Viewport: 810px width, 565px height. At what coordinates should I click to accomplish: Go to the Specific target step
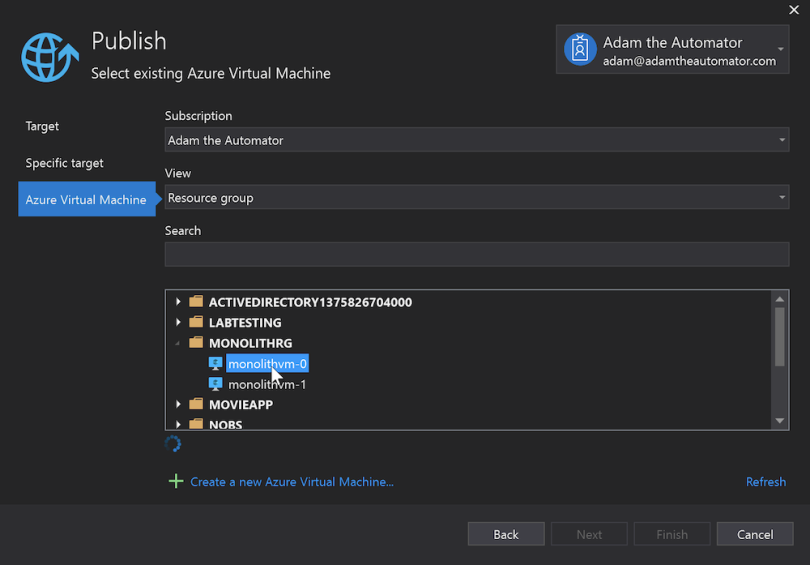coord(65,163)
